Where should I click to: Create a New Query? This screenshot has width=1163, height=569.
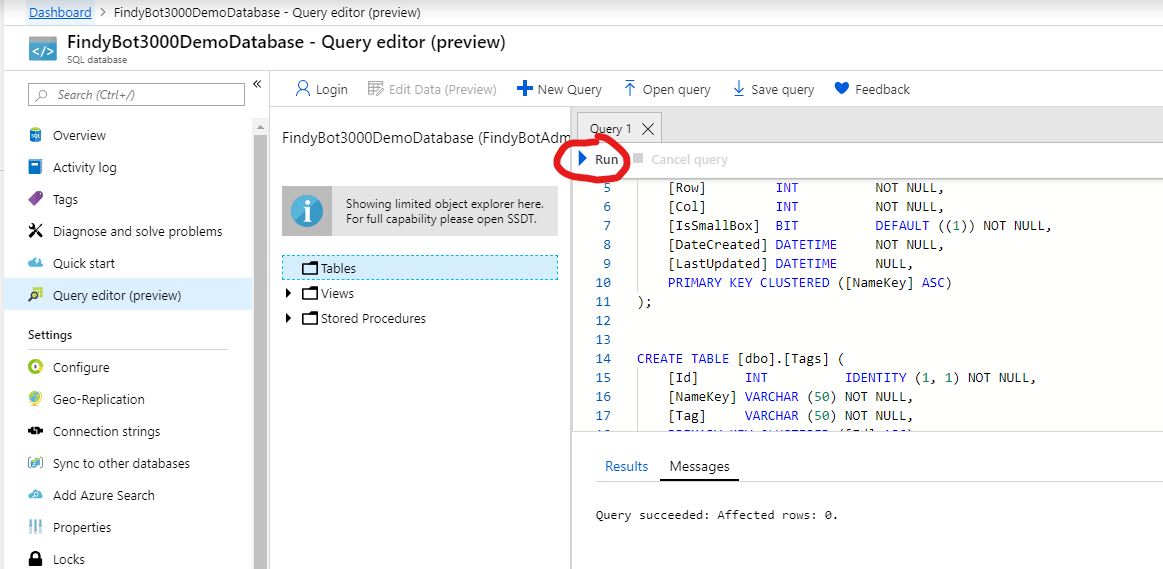(559, 89)
